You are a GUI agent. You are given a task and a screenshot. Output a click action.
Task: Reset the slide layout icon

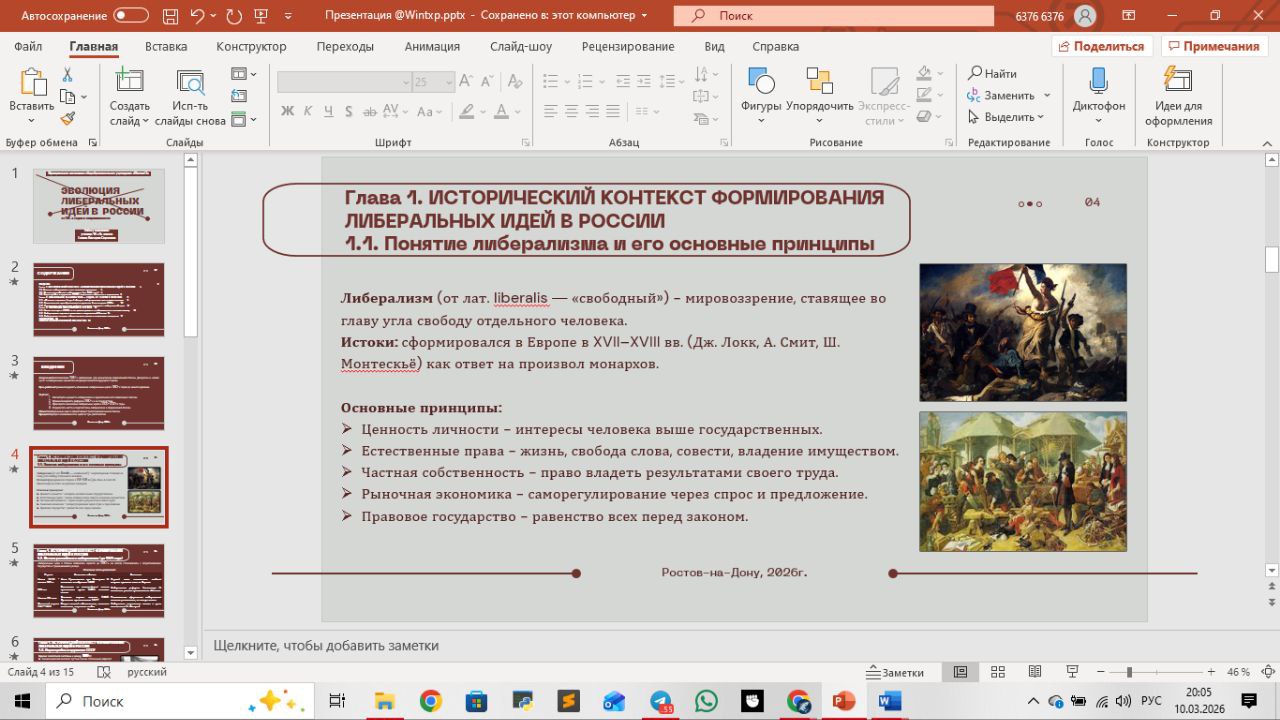238,96
